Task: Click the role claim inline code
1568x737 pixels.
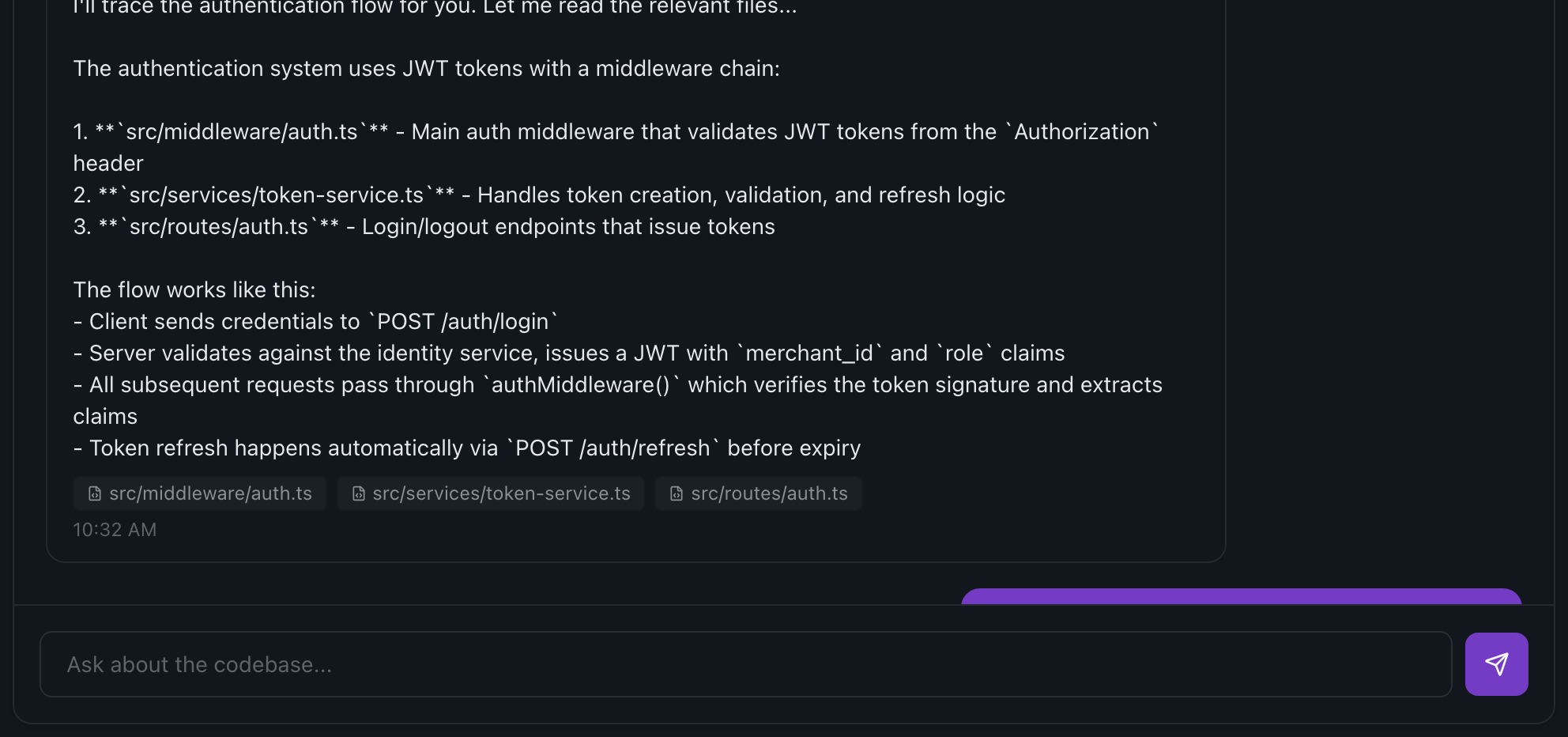Action: pos(964,353)
